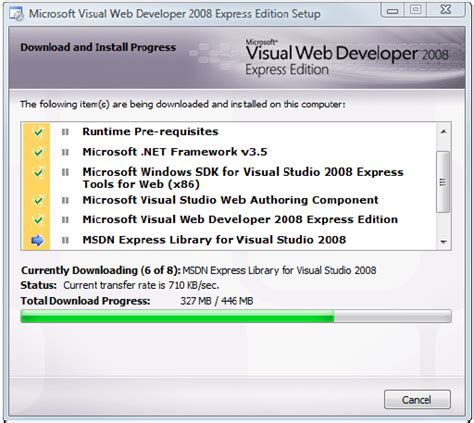Minimize the setup window
Image resolution: width=474 pixels, height=423 pixels.
click(x=392, y=10)
